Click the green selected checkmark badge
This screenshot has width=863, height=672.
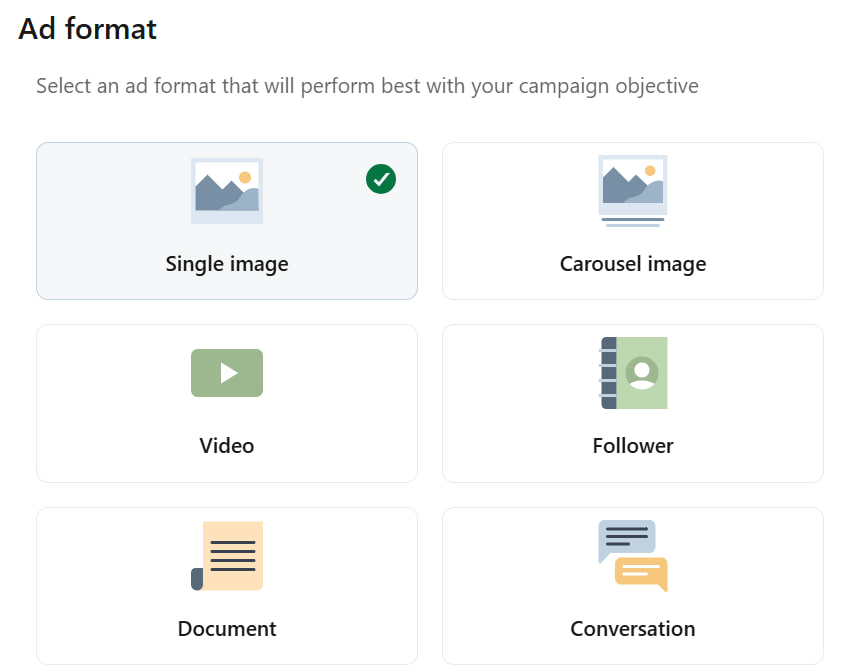pos(381,179)
